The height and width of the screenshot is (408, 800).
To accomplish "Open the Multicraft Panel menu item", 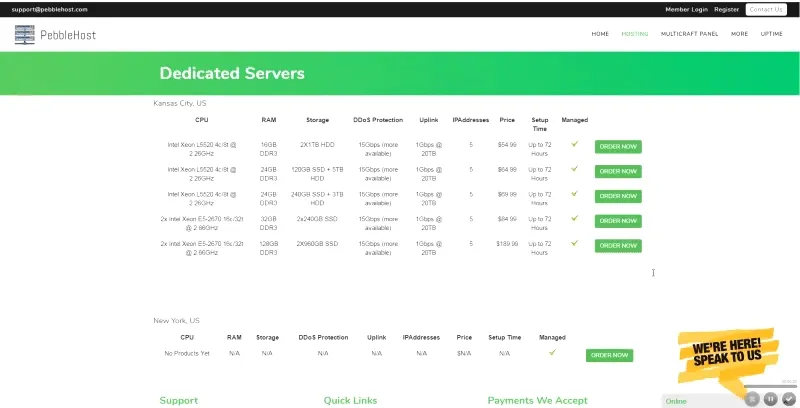I will (x=689, y=34).
